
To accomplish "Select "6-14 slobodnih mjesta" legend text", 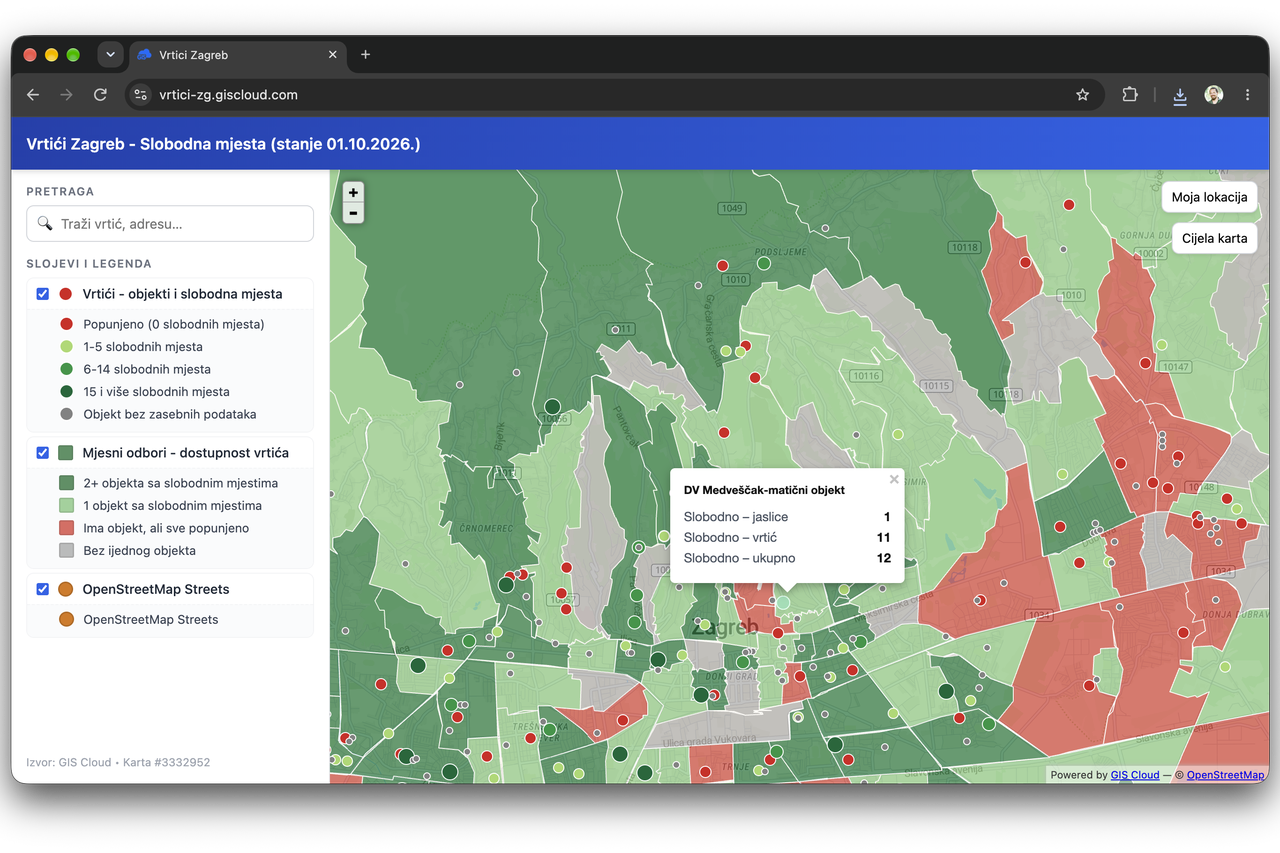I will [x=147, y=369].
